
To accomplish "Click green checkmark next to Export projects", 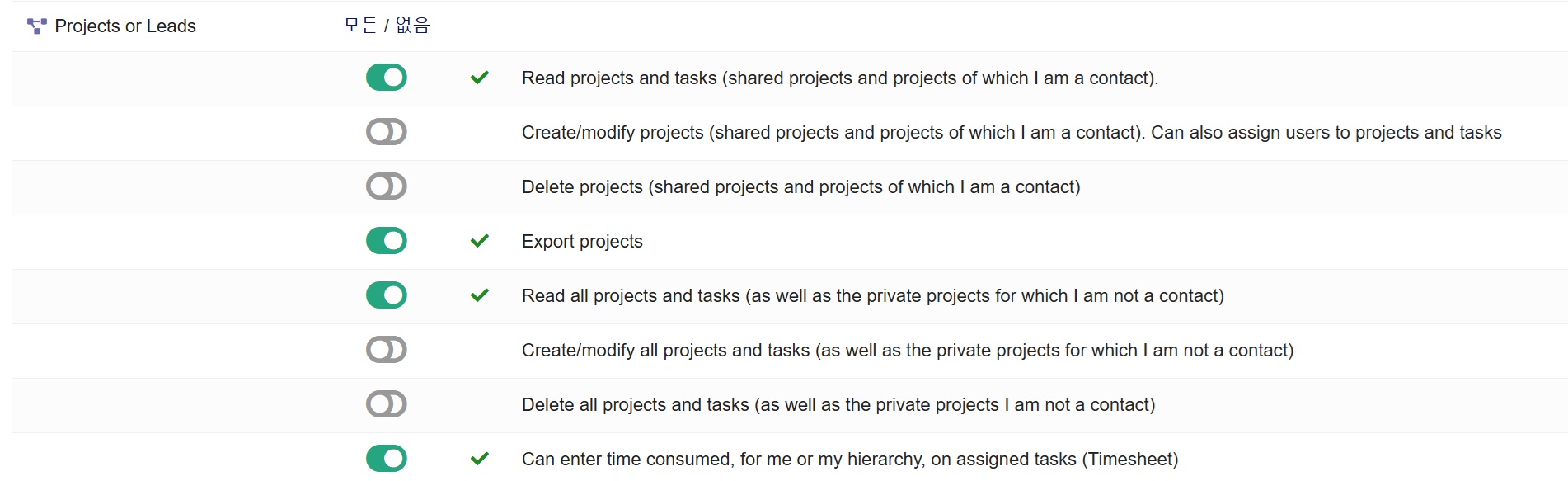I will tap(480, 241).
